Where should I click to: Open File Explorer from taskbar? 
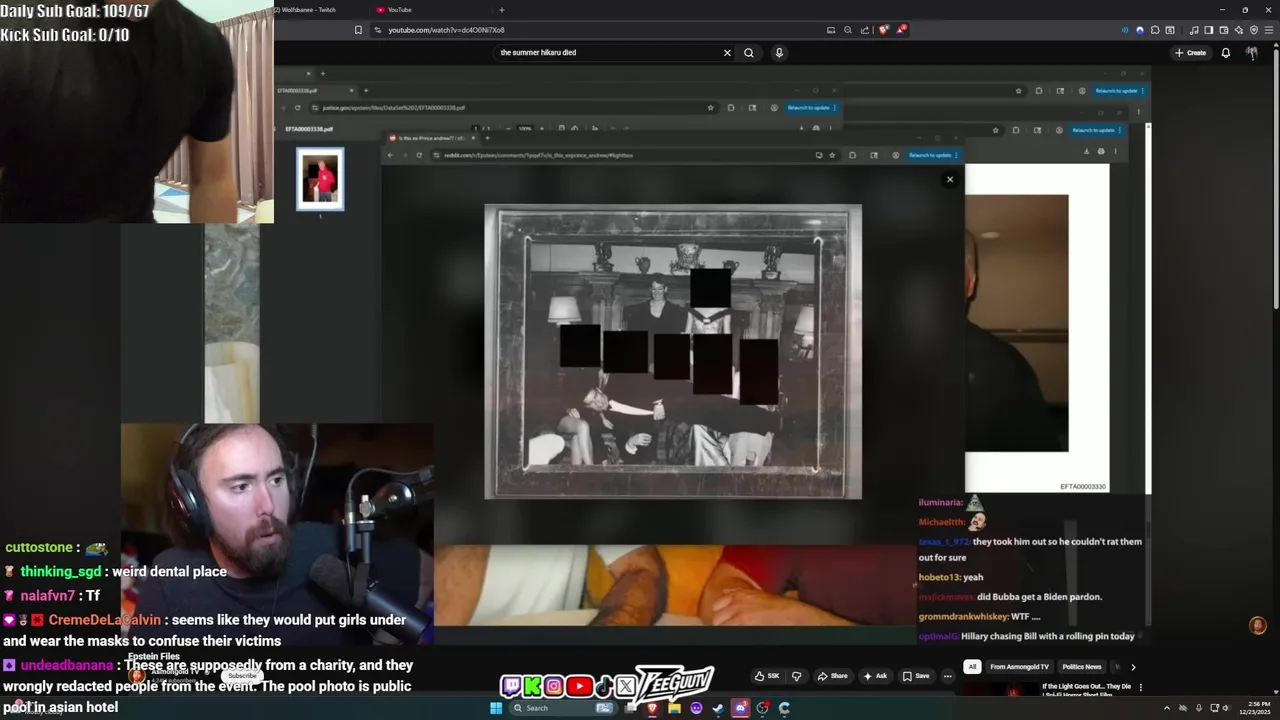[675, 708]
